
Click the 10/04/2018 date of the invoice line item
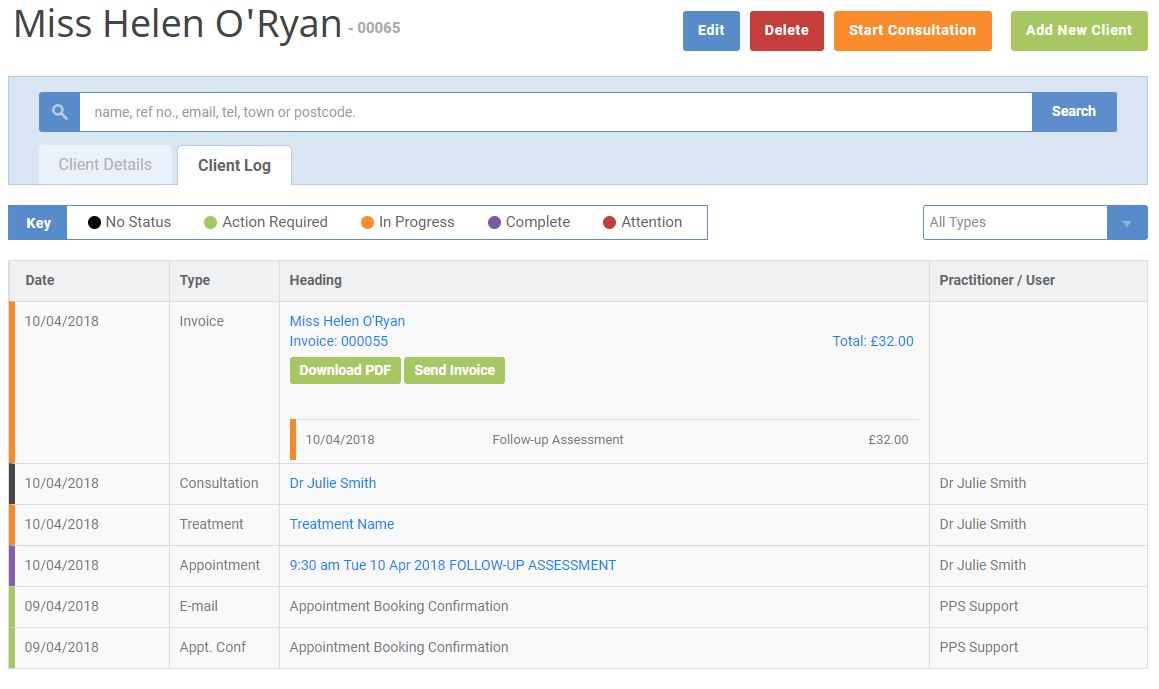click(340, 440)
